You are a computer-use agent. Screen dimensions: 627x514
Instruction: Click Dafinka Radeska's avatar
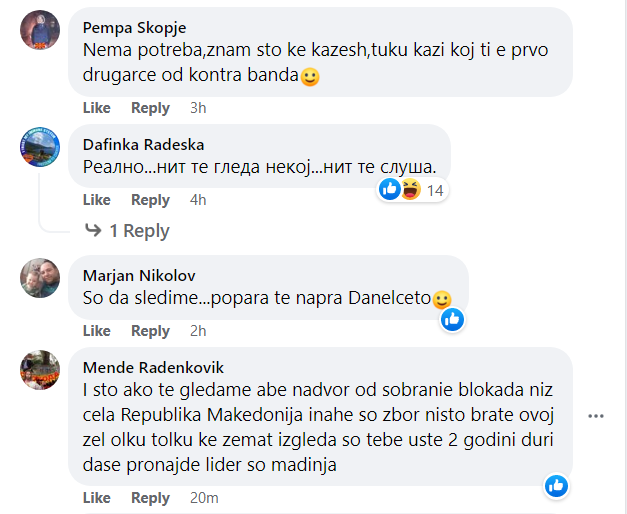[x=40, y=147]
